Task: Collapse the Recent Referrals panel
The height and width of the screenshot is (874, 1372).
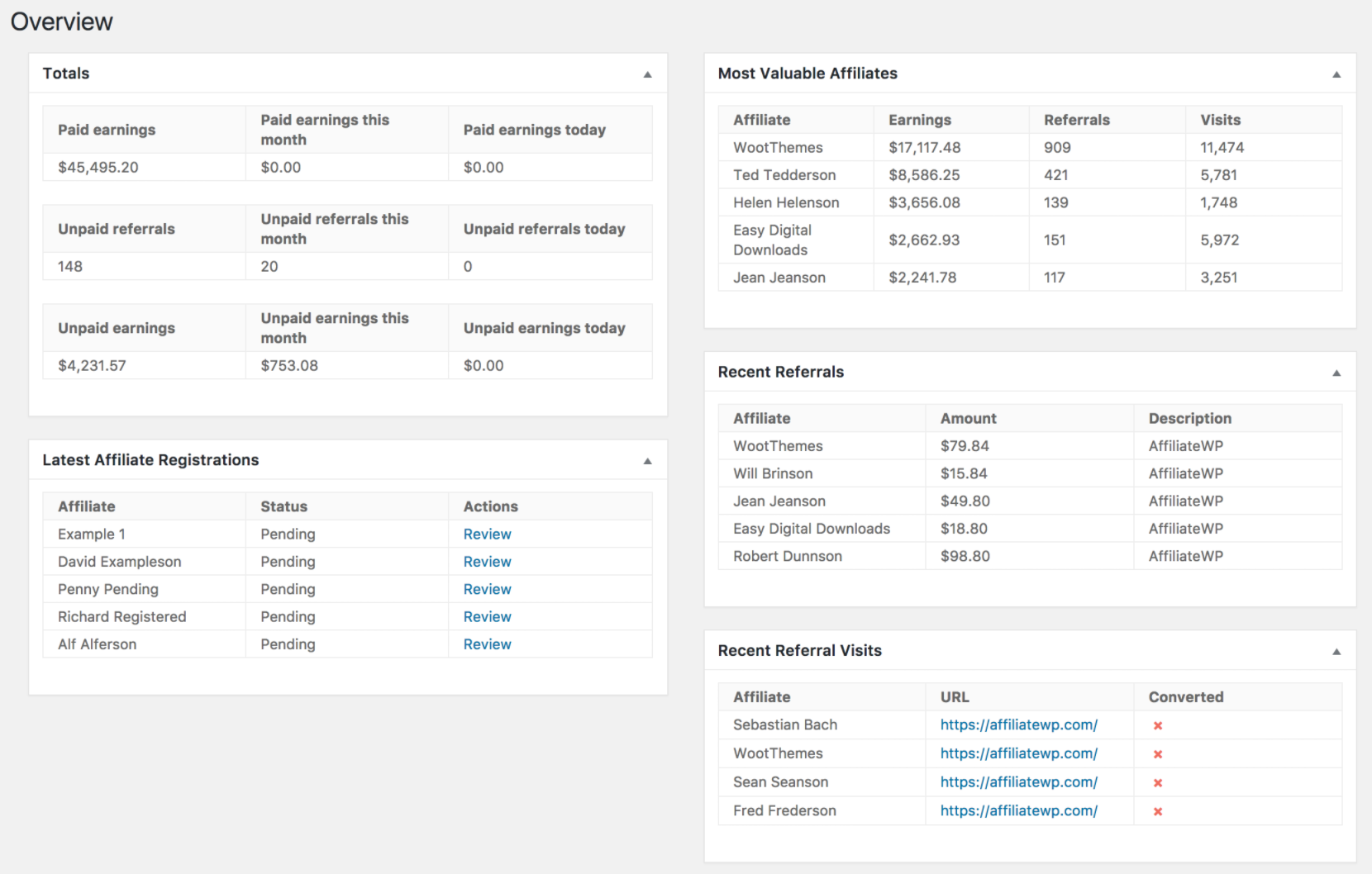Action: point(1336,373)
